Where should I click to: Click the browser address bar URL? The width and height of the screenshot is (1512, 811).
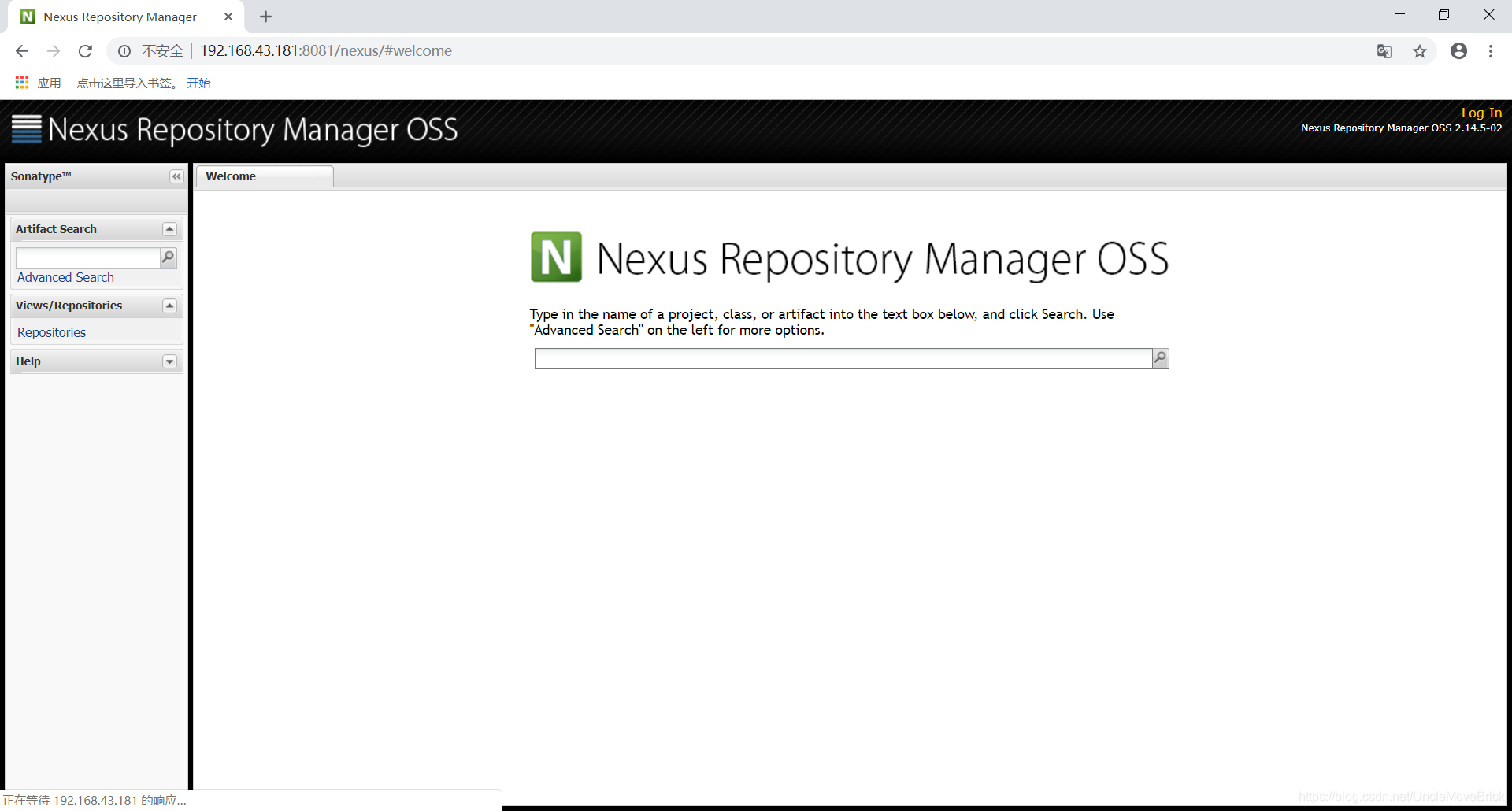pyautogui.click(x=326, y=51)
